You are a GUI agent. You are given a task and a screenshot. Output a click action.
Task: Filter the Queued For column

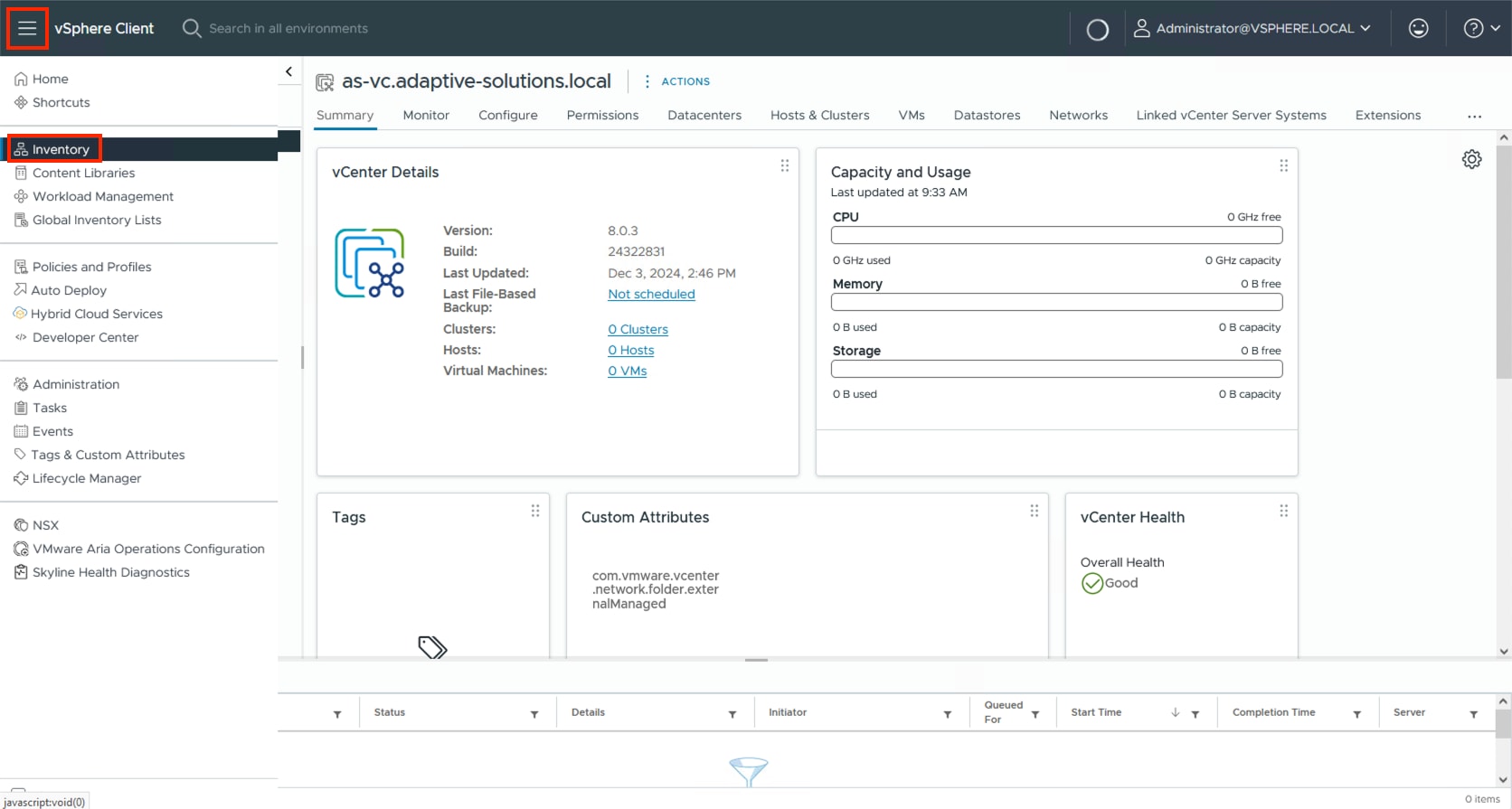pyautogui.click(x=1035, y=714)
